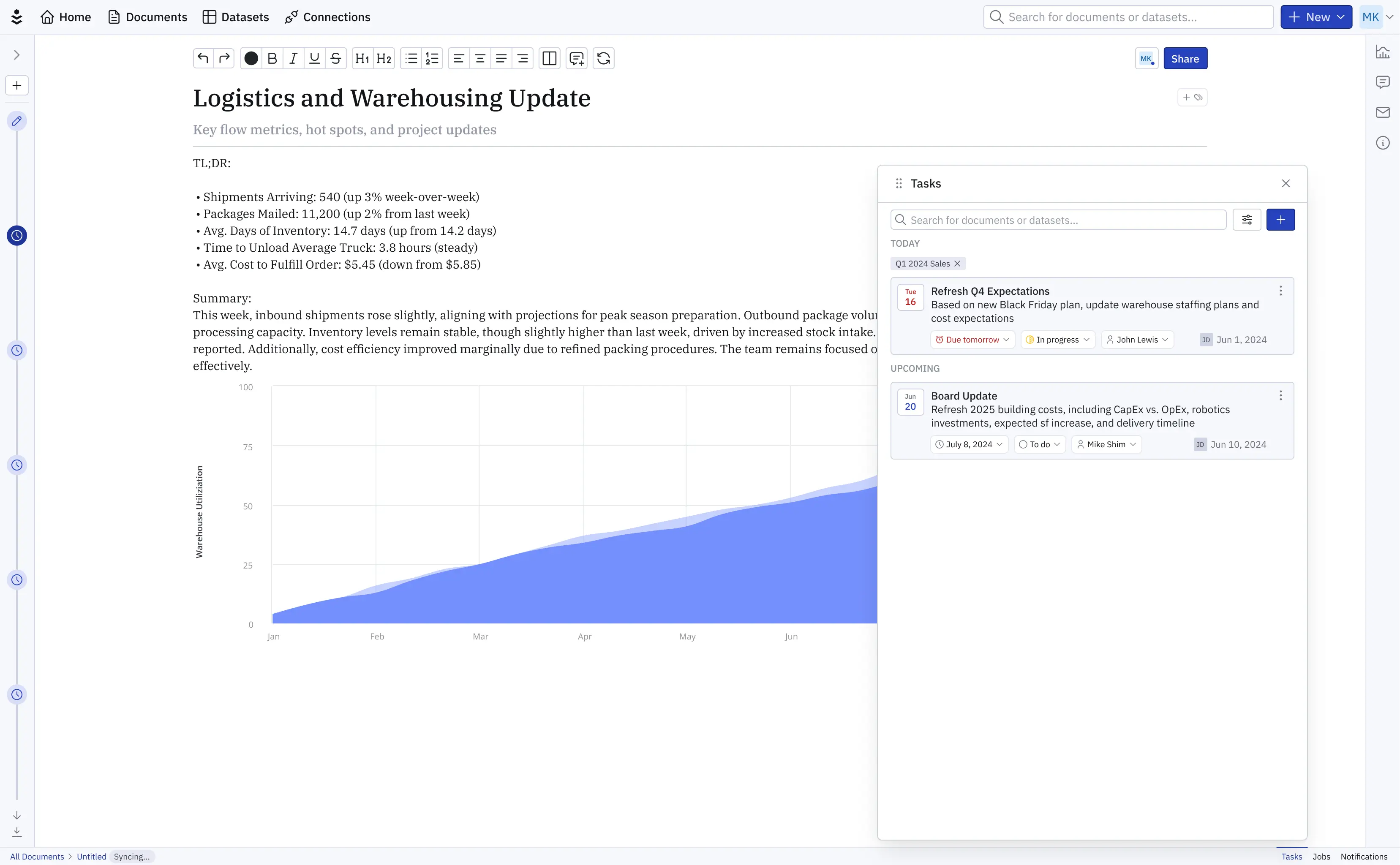Insert a bulleted list
Viewport: 1400px width, 865px height.
point(411,58)
